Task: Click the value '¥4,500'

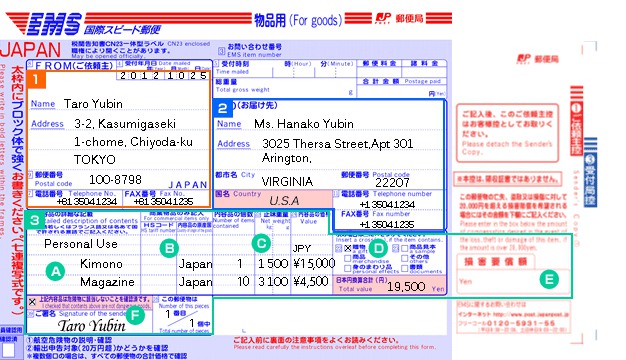Action: point(311,282)
